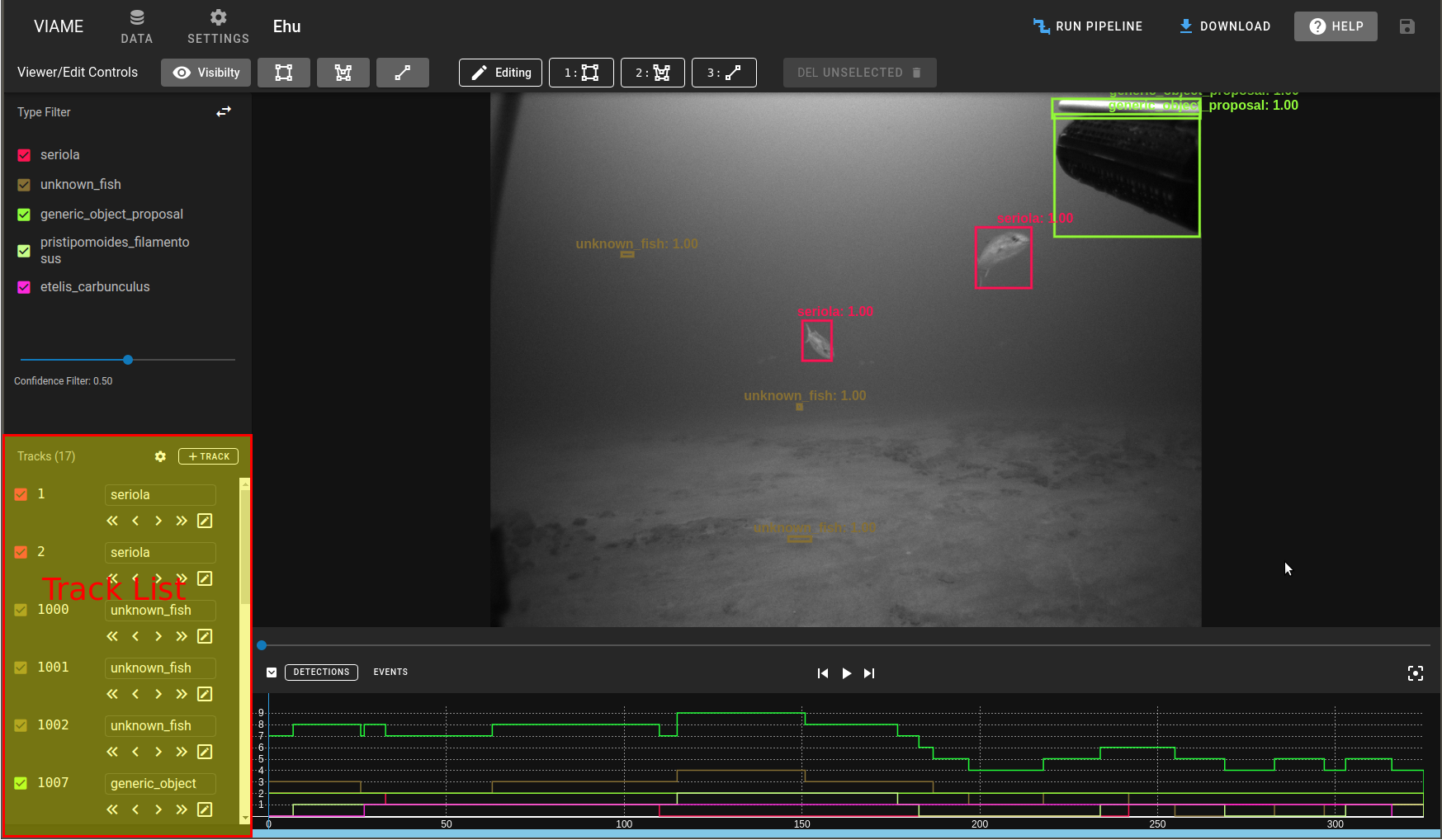Recenter the image view icon
Image resolution: width=1442 pixels, height=840 pixels.
pyautogui.click(x=1416, y=673)
